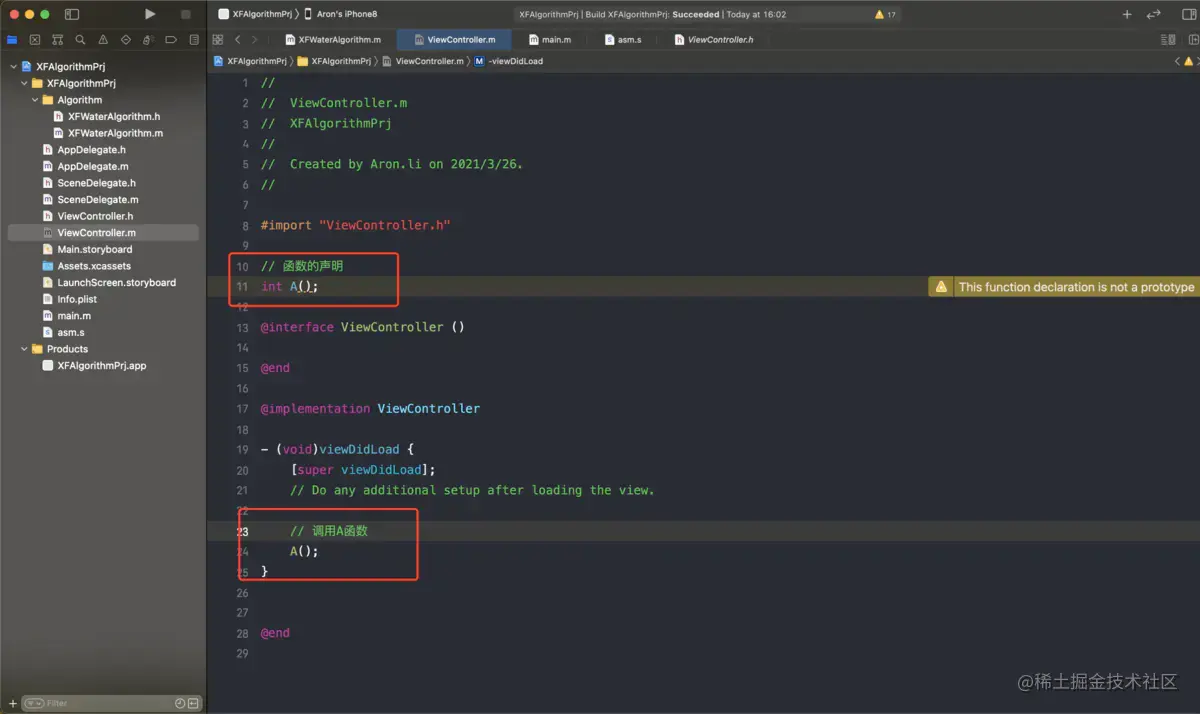Open the Symbol navigator
Screen dimensions: 1200x714
57,40
